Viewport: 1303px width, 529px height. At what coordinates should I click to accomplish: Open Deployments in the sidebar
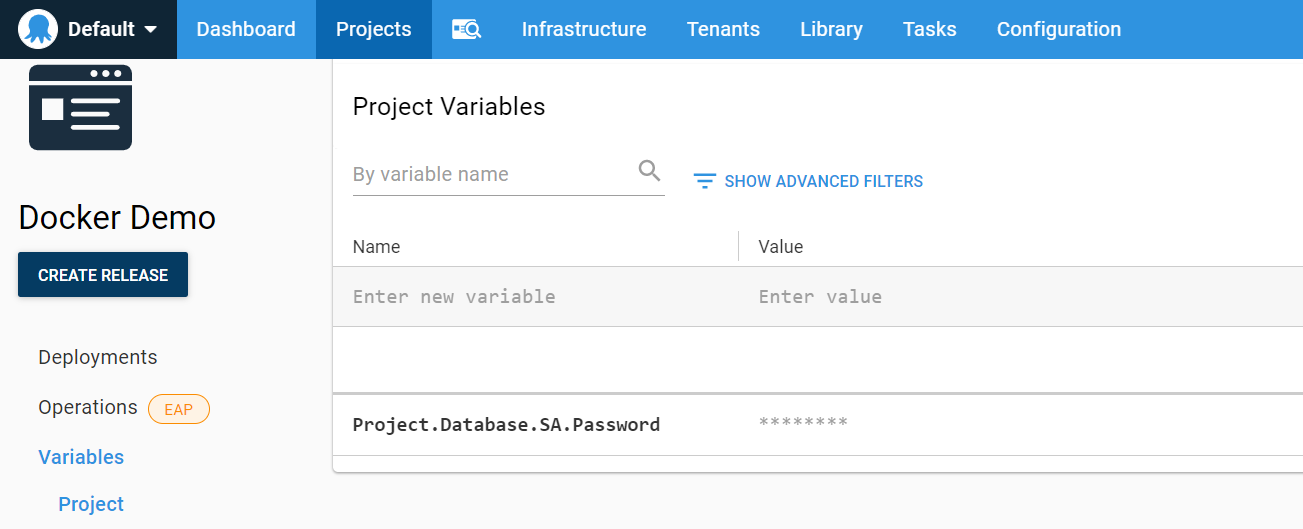(98, 357)
